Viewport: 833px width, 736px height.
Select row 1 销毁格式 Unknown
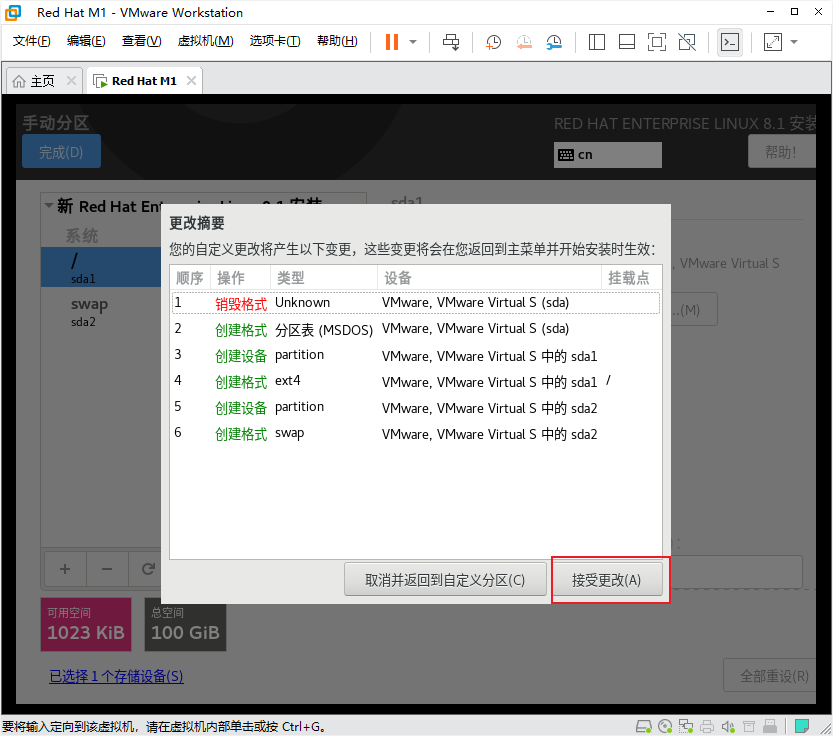click(416, 303)
